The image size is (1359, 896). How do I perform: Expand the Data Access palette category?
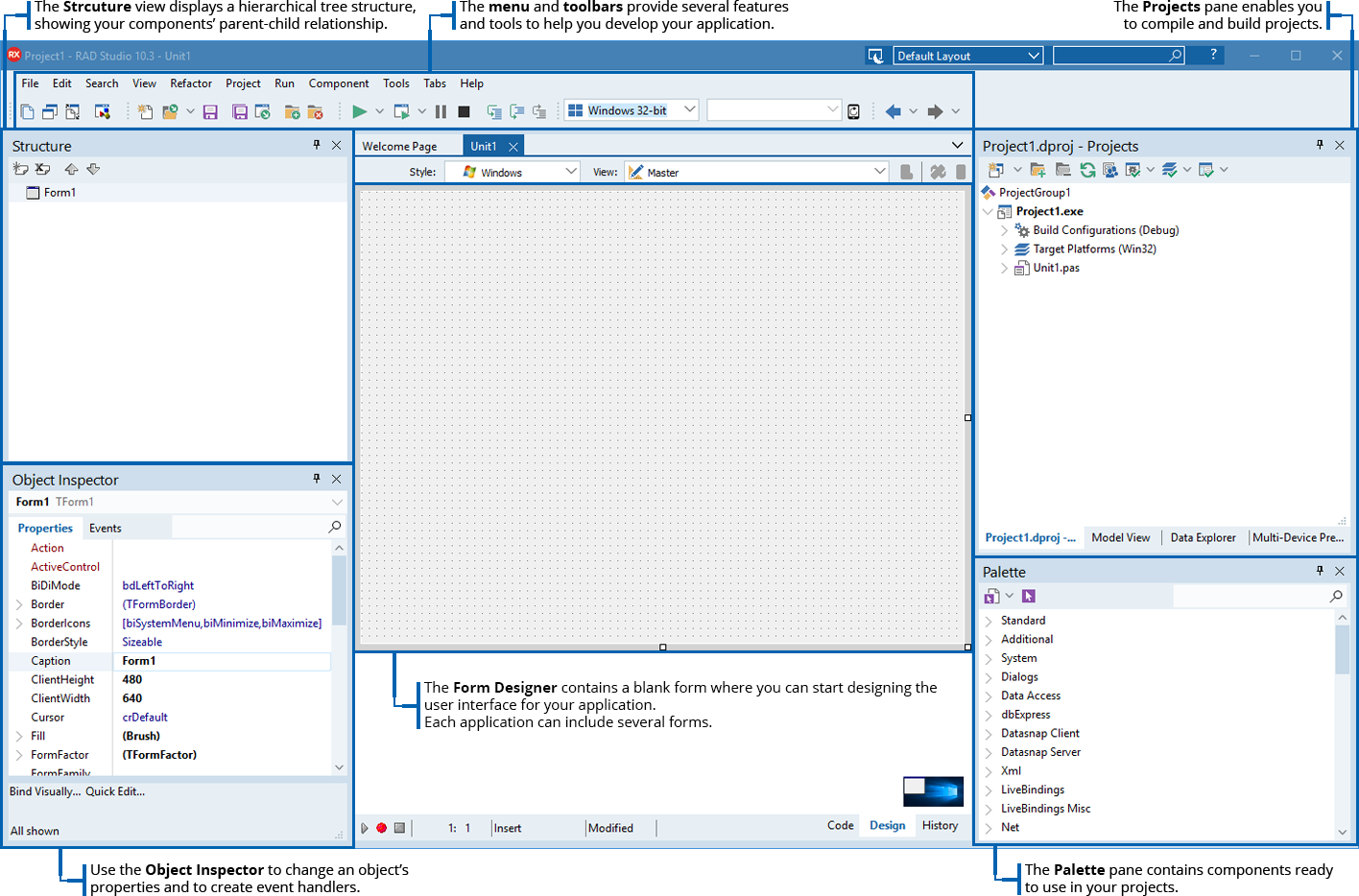[989, 696]
